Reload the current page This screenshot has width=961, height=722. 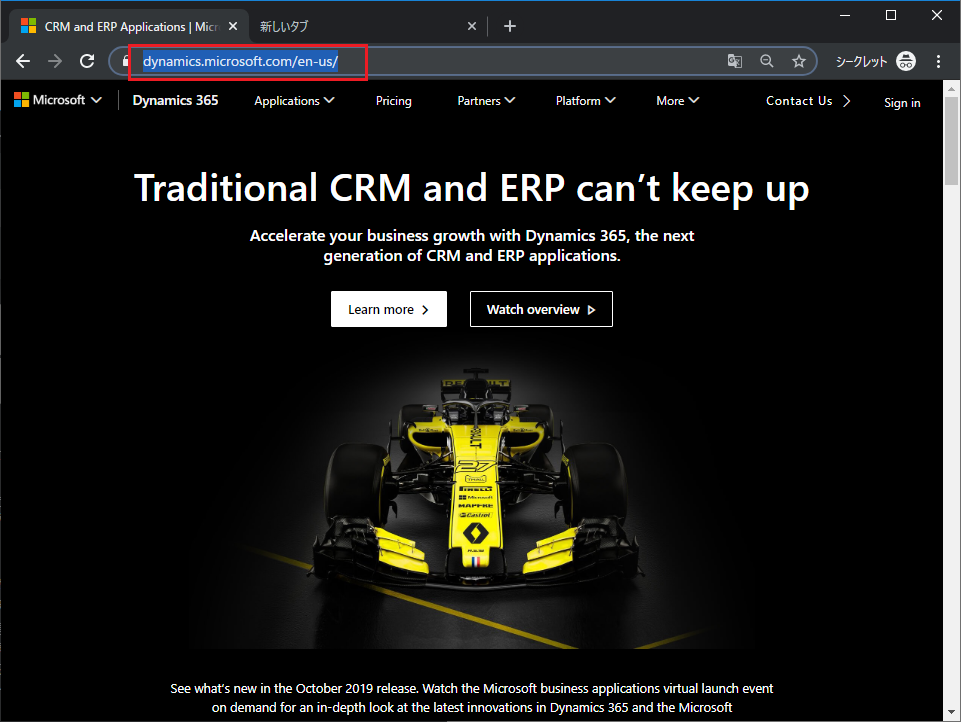pyautogui.click(x=87, y=61)
